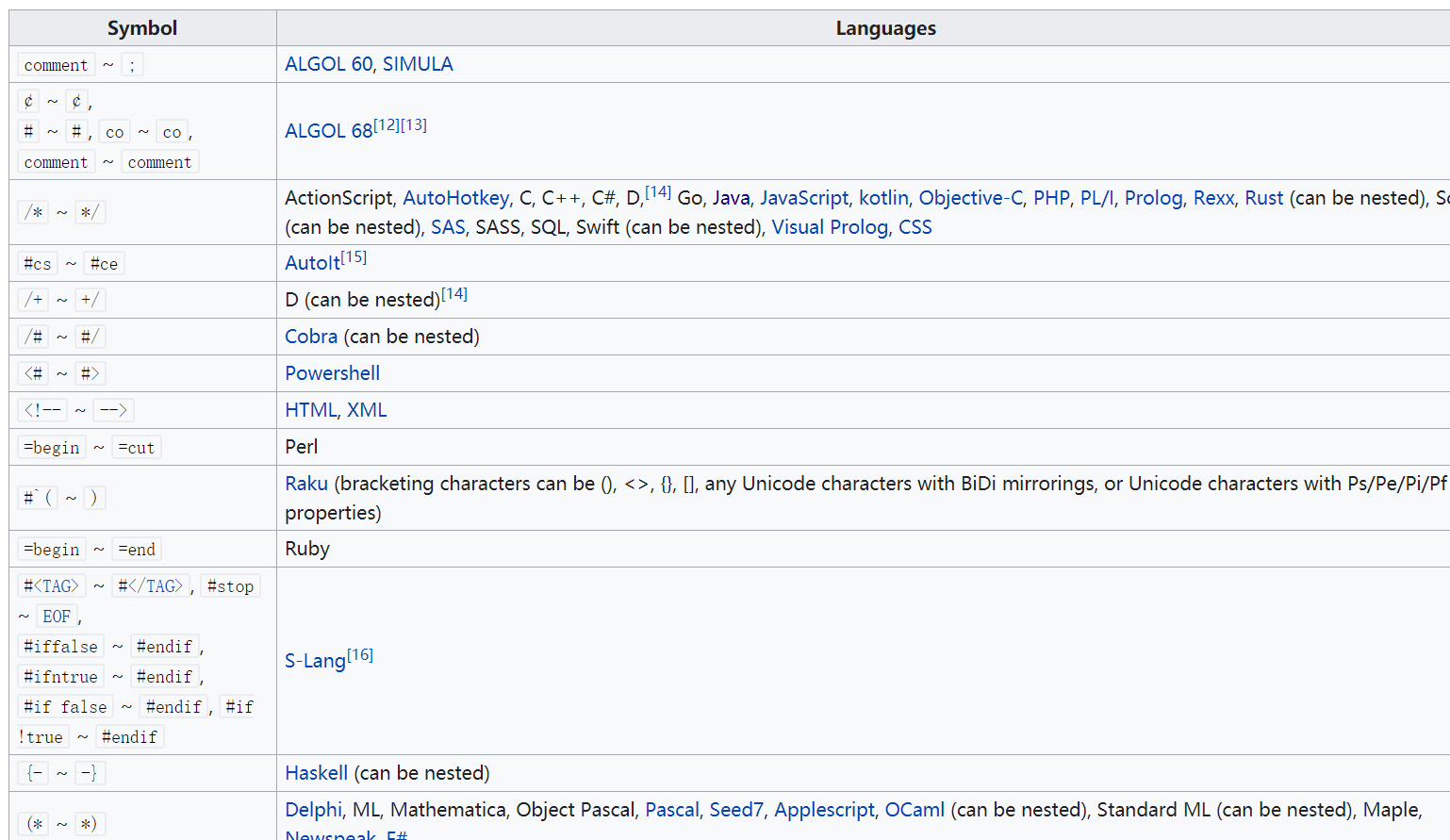Viewport: 1450px width, 840px height.
Task: Click the #ce symbol code
Action: coord(105,264)
